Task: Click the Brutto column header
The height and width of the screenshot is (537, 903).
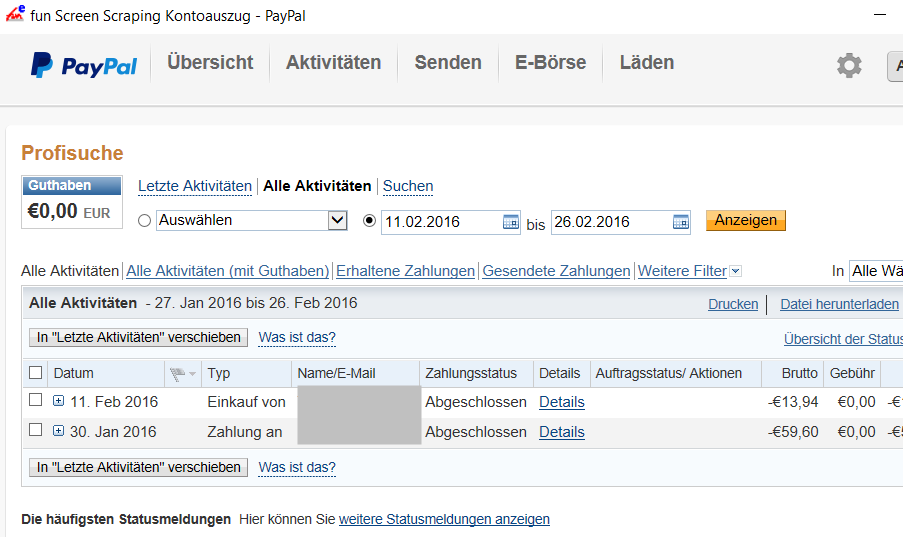Action: pyautogui.click(x=799, y=373)
